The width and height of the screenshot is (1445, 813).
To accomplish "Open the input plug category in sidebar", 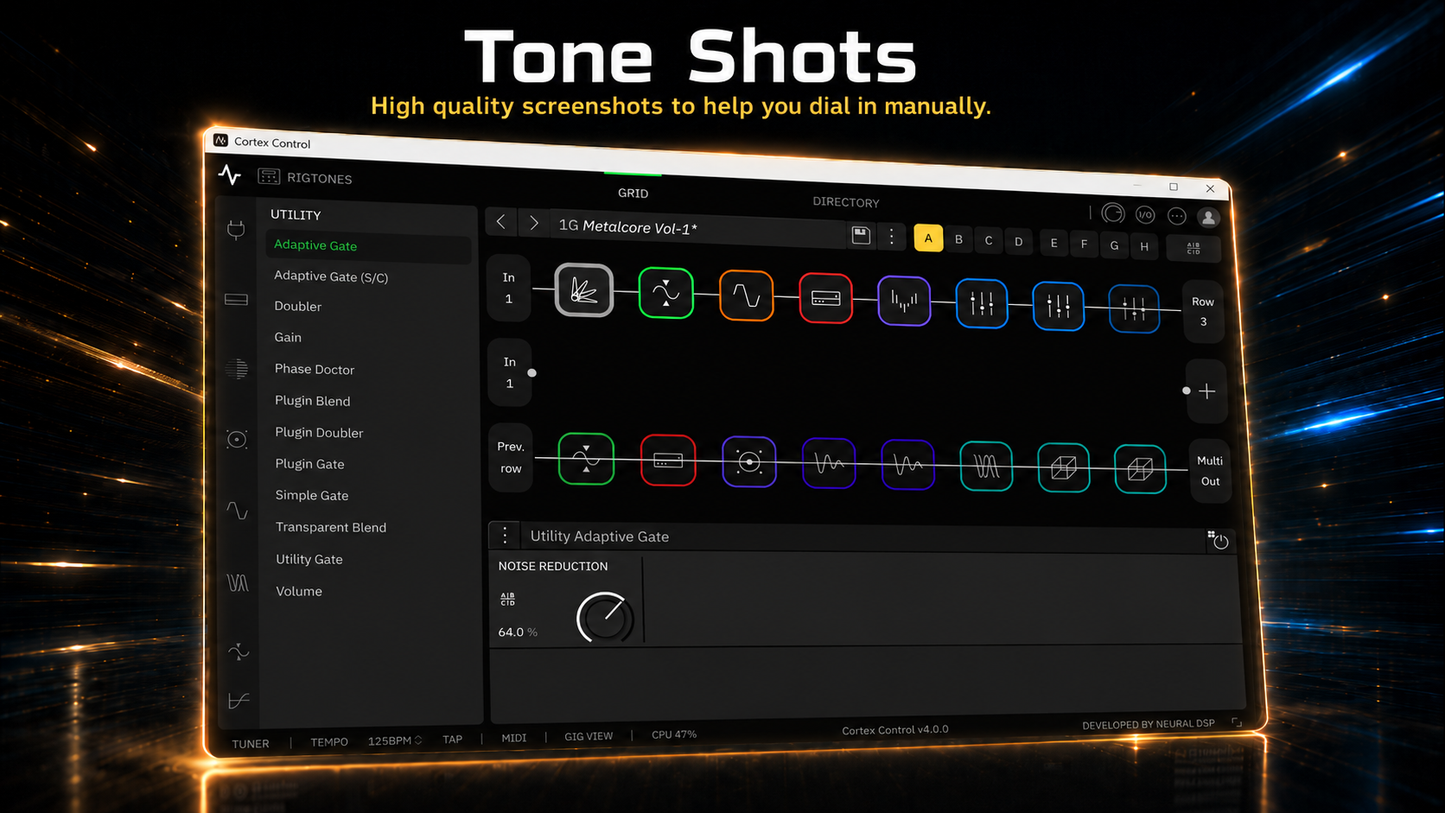I will [x=236, y=230].
